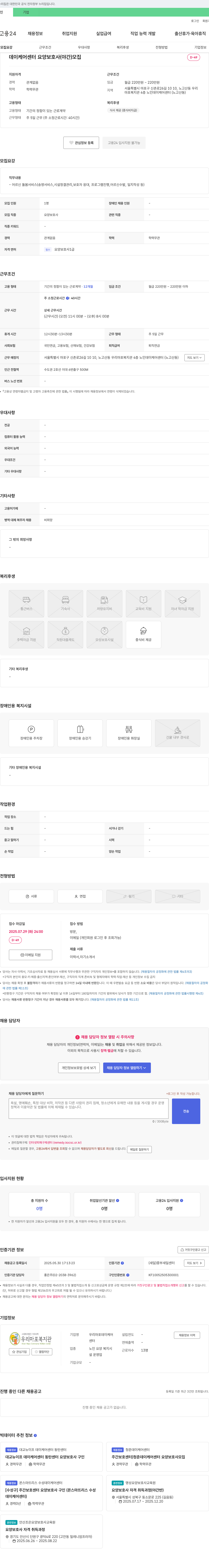Open 채용 담당자 정보 열람하기 dropdown
209x1568 pixels.
pos(127,1068)
